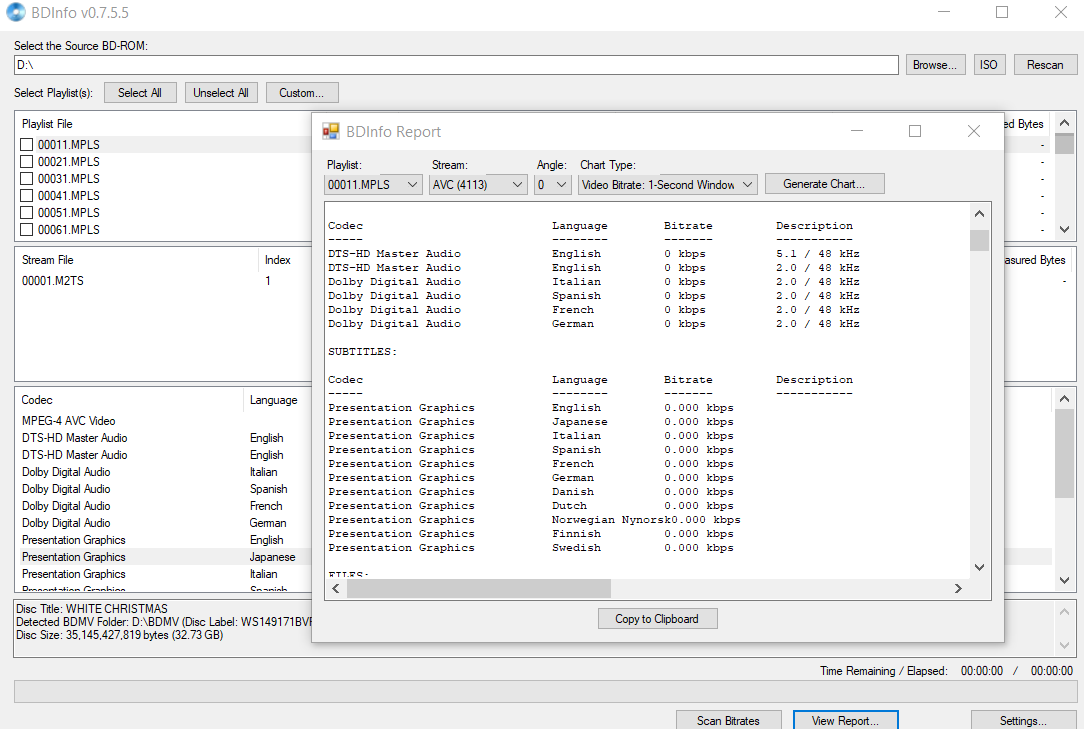Click Copy to Clipboard button
Image resolution: width=1084 pixels, height=729 pixels.
tap(657, 619)
